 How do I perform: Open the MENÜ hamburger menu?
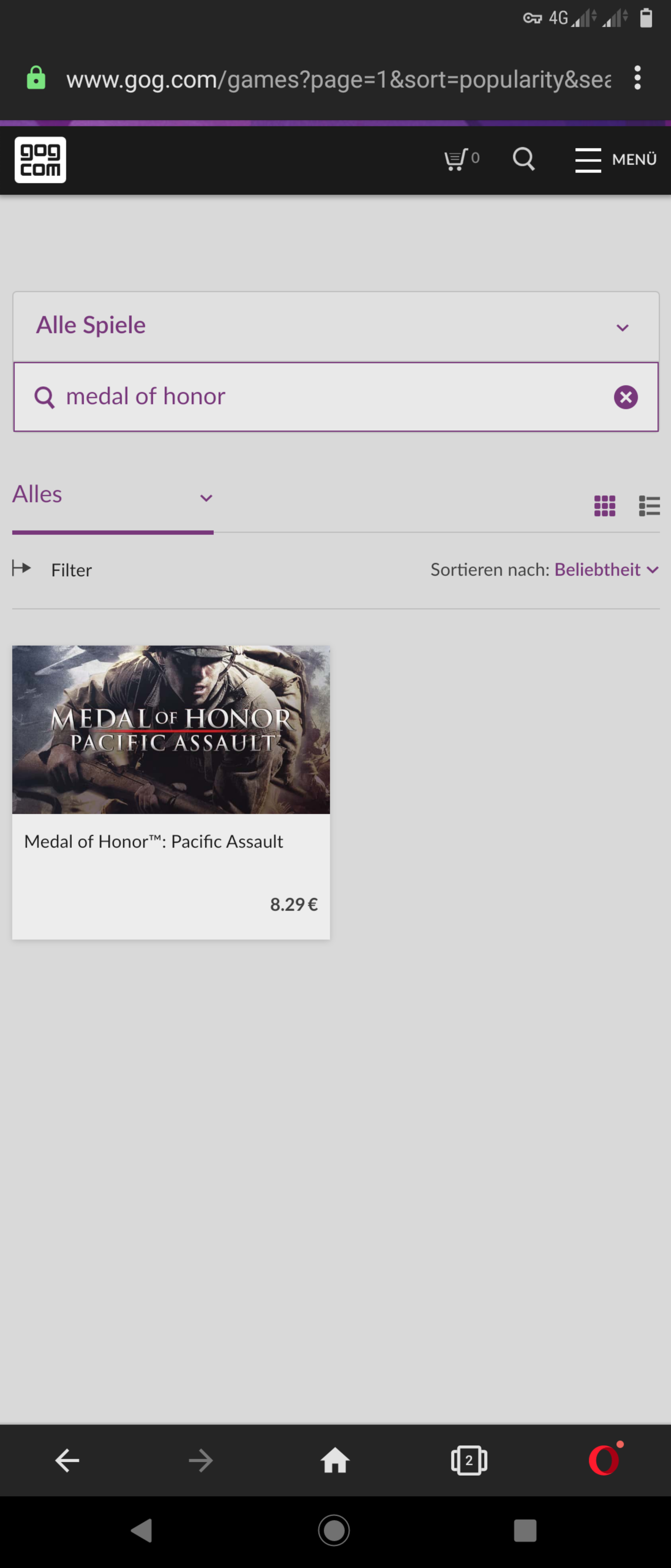point(615,160)
